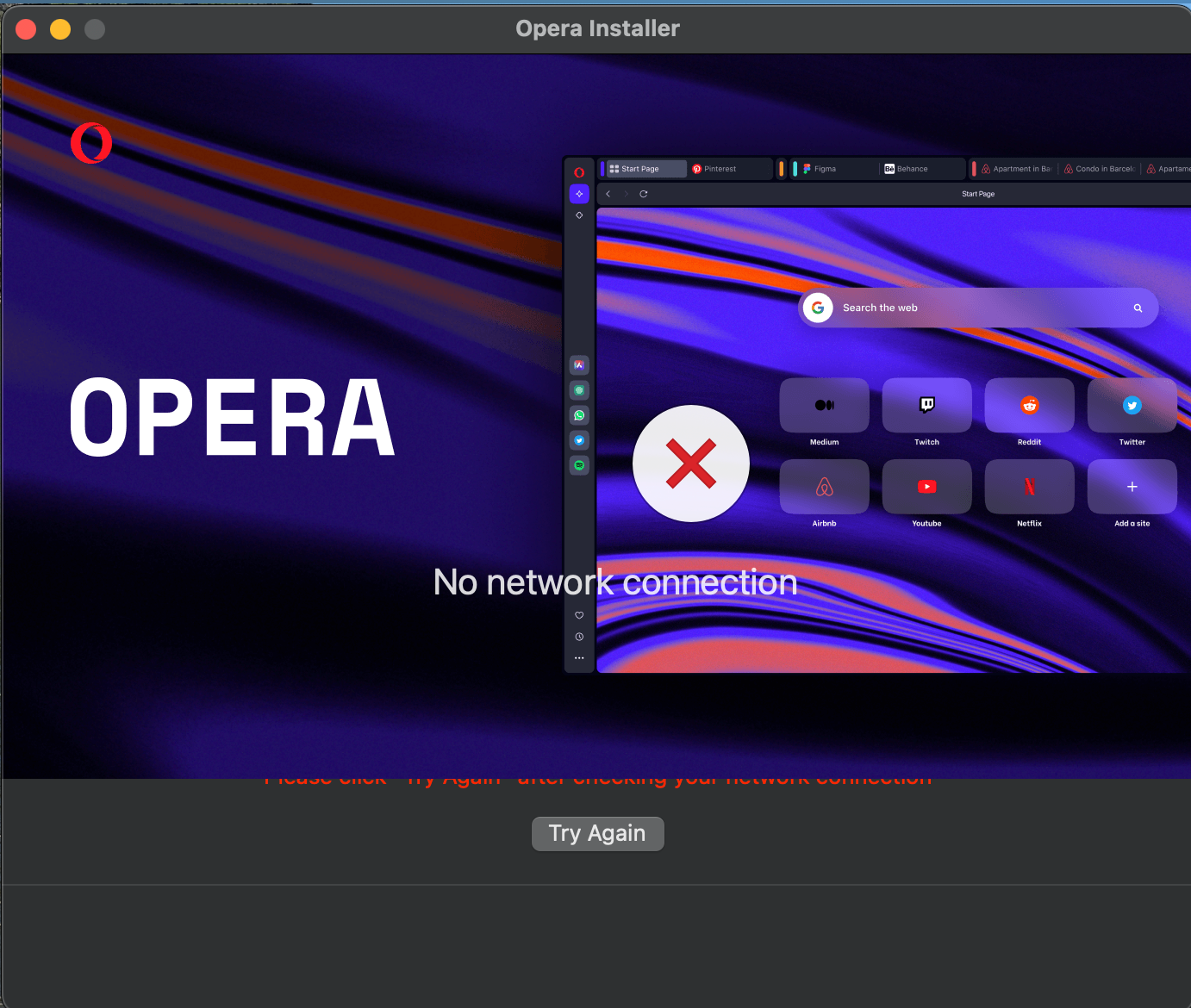1191x1008 pixels.
Task: Click the Google G icon in search bar
Action: coord(818,308)
